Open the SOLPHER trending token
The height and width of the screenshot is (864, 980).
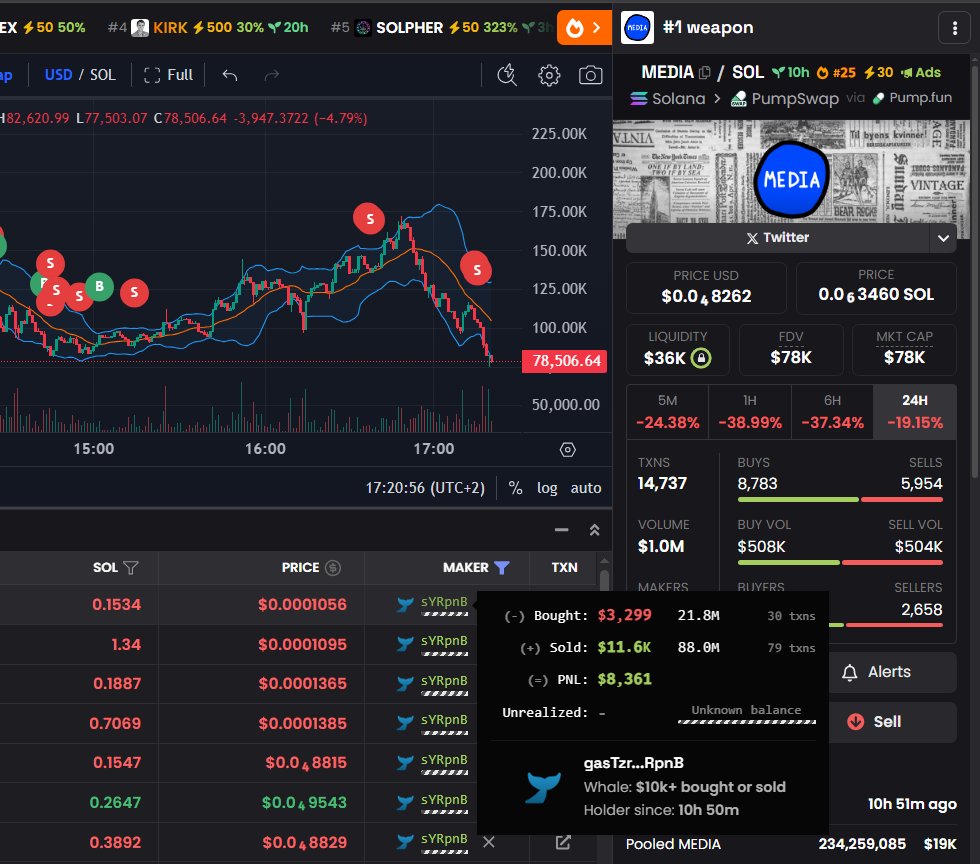click(x=409, y=28)
